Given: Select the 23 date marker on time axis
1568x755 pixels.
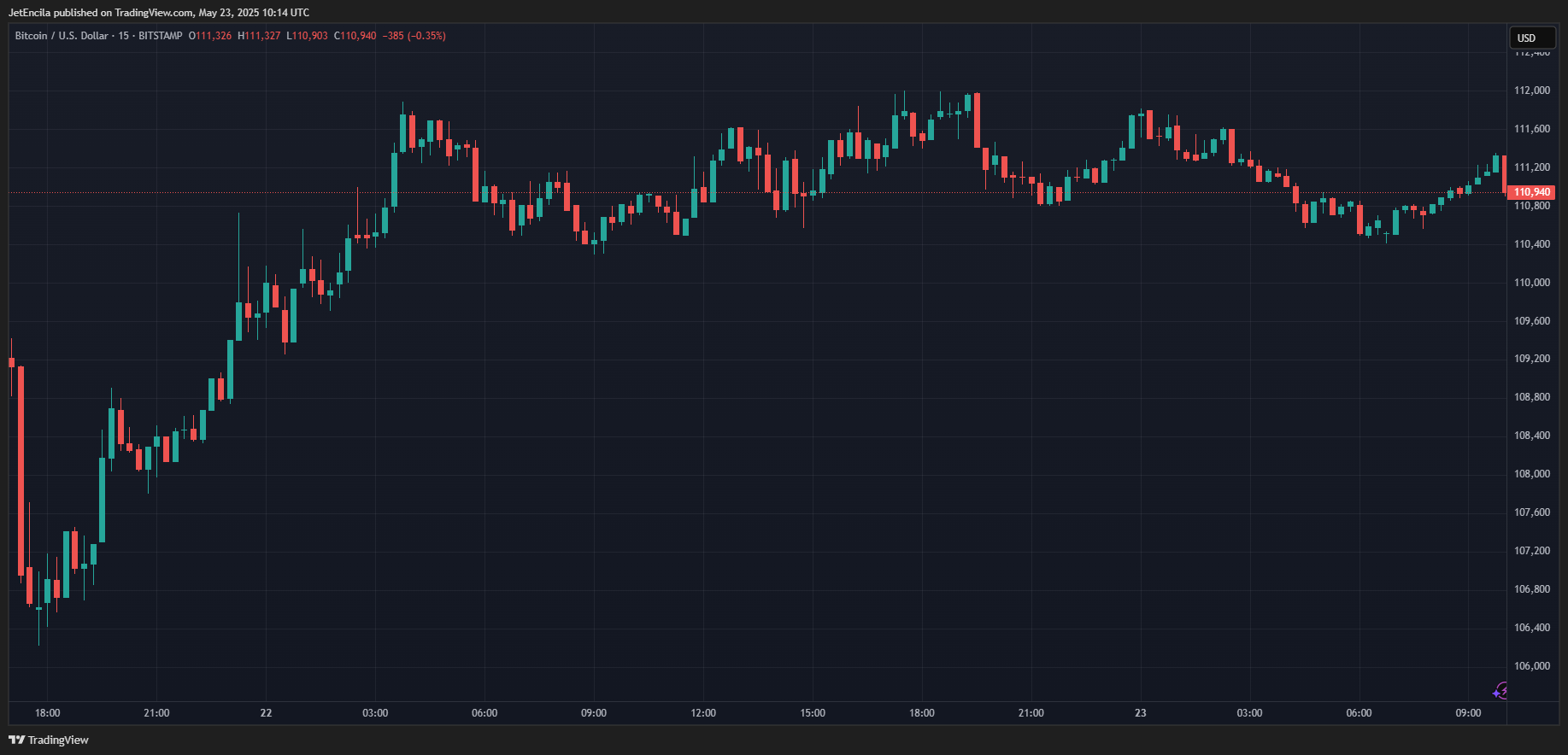Looking at the screenshot, I should [1140, 713].
